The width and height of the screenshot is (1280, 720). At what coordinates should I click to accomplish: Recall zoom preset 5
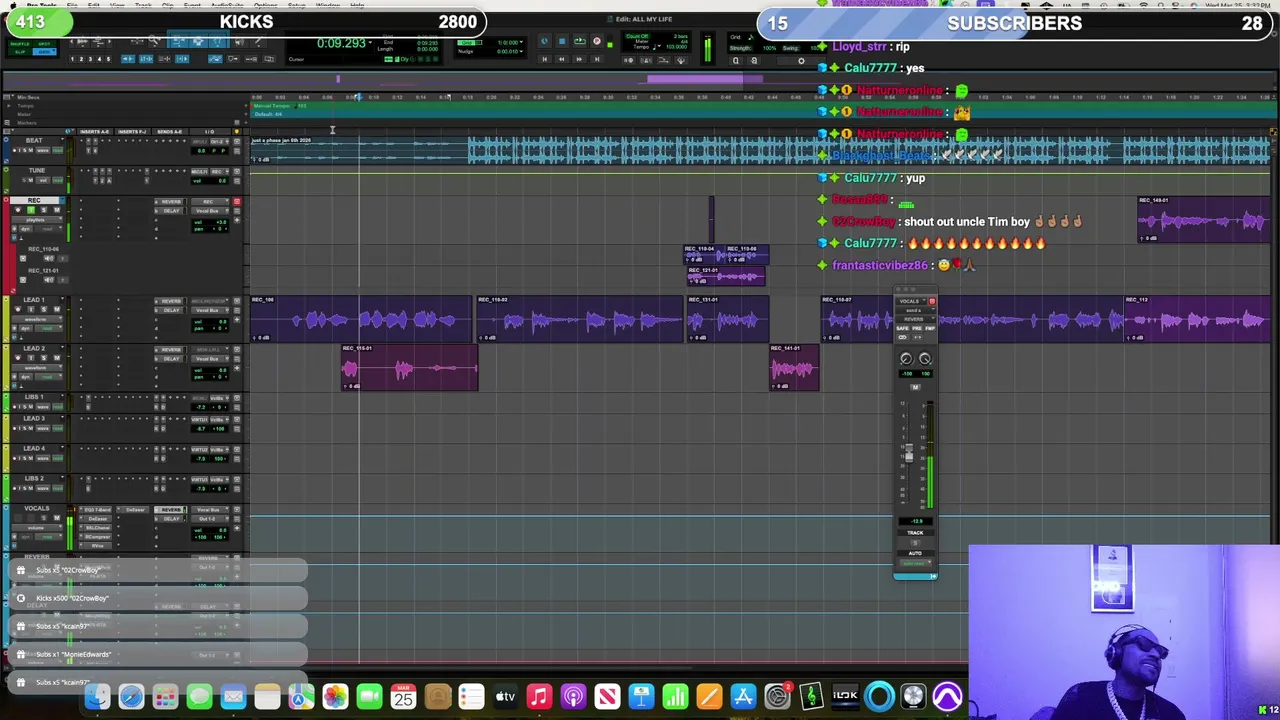click(x=108, y=59)
